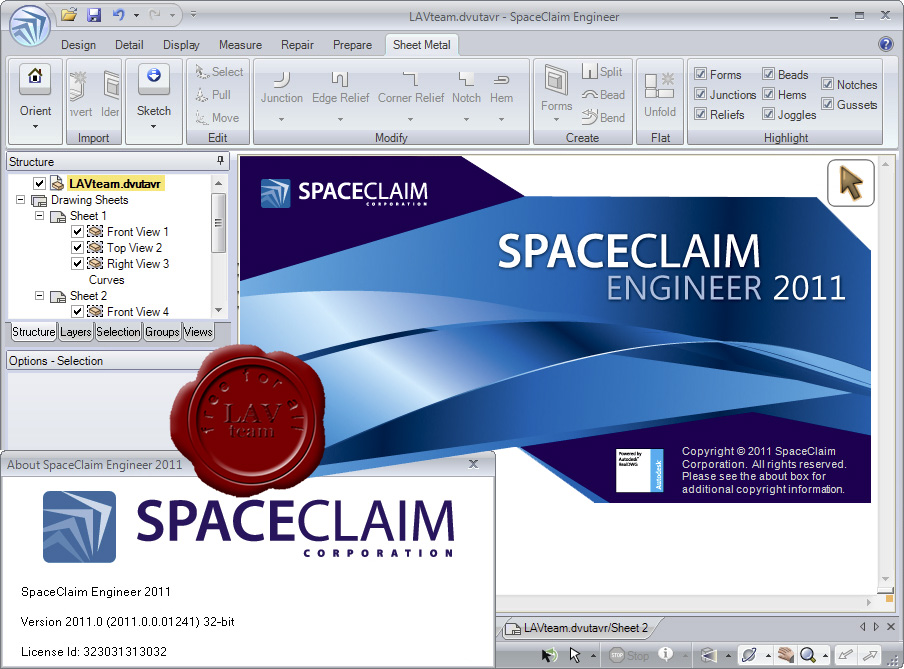Open the Display ribbon tab

pos(181,44)
